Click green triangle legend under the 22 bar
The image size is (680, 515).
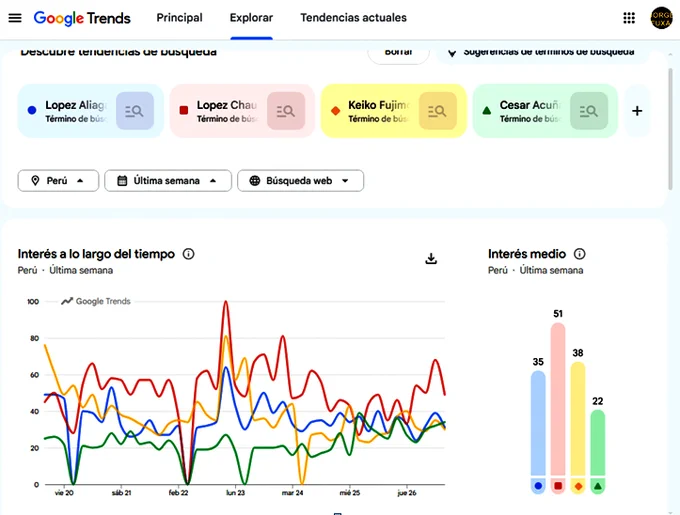[x=598, y=486]
